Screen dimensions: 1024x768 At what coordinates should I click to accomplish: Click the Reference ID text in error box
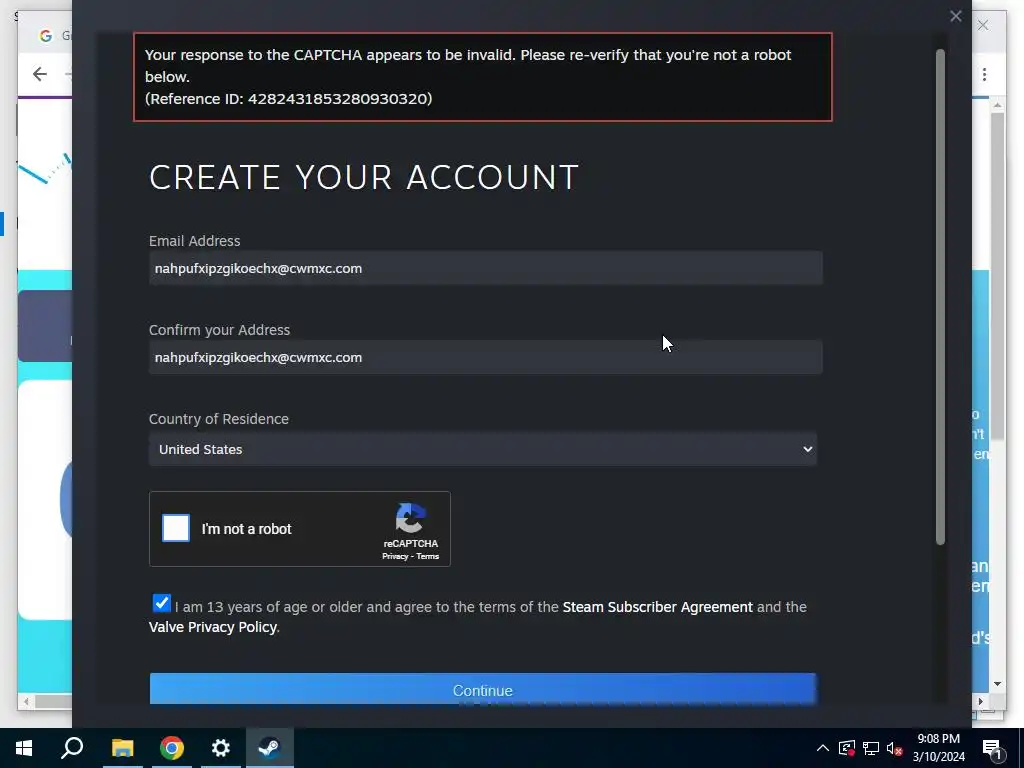[x=288, y=99]
